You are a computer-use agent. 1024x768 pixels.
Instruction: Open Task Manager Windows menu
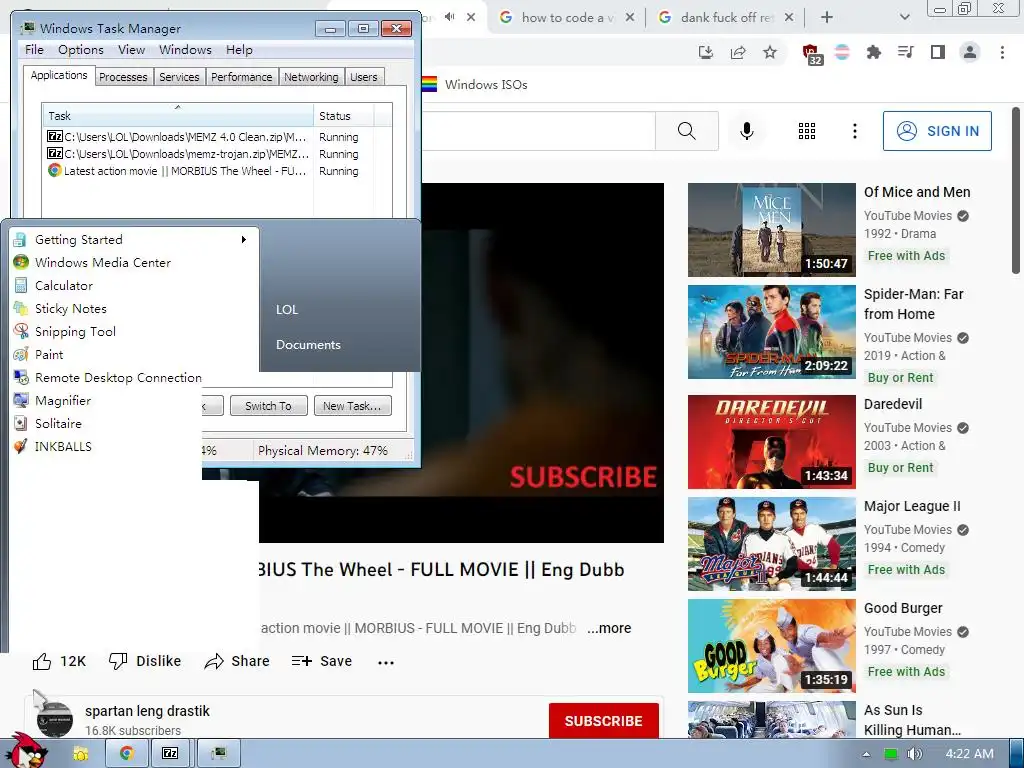(x=185, y=50)
